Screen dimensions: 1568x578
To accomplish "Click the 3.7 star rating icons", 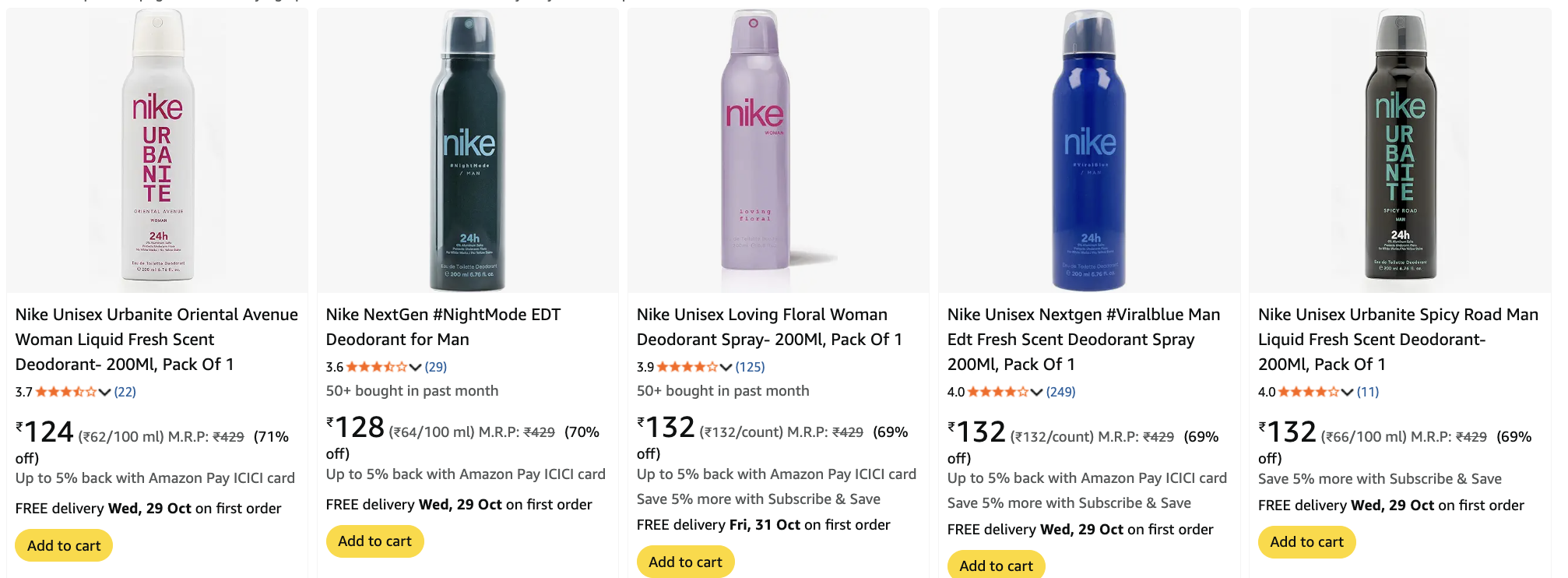I will pos(66,392).
